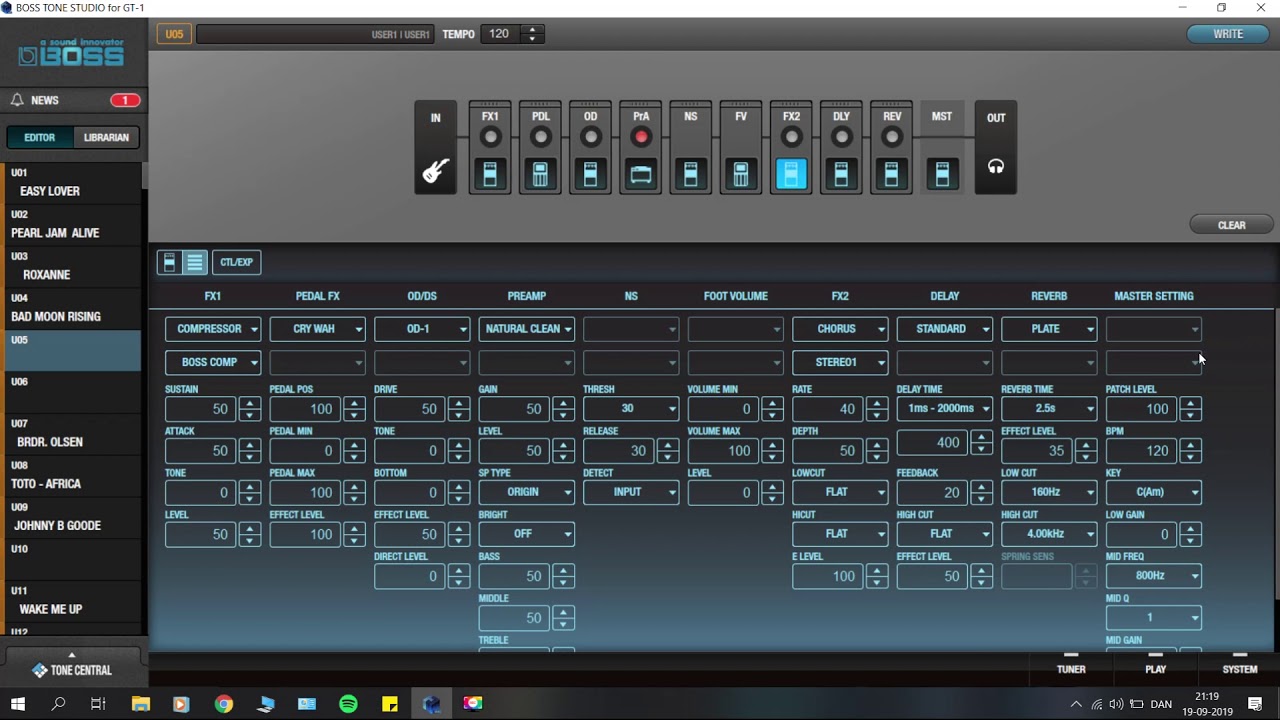
Task: Open the CHORUS FX2 type dropdown
Action: click(840, 329)
